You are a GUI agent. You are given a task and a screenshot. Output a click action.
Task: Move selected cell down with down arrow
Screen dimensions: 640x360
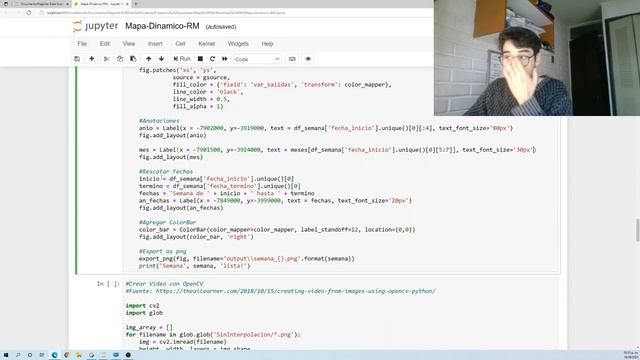(x=161, y=59)
